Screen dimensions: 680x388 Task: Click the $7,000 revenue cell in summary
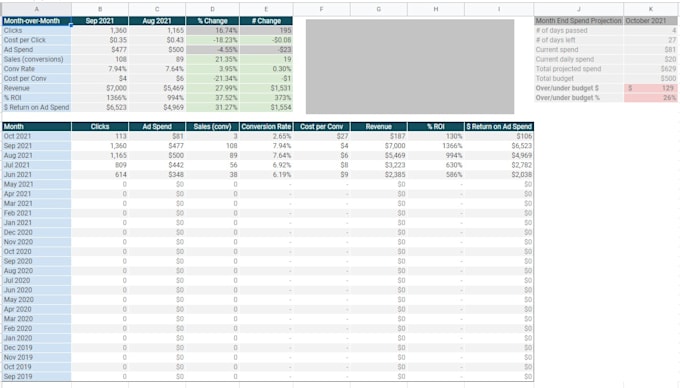[100, 88]
